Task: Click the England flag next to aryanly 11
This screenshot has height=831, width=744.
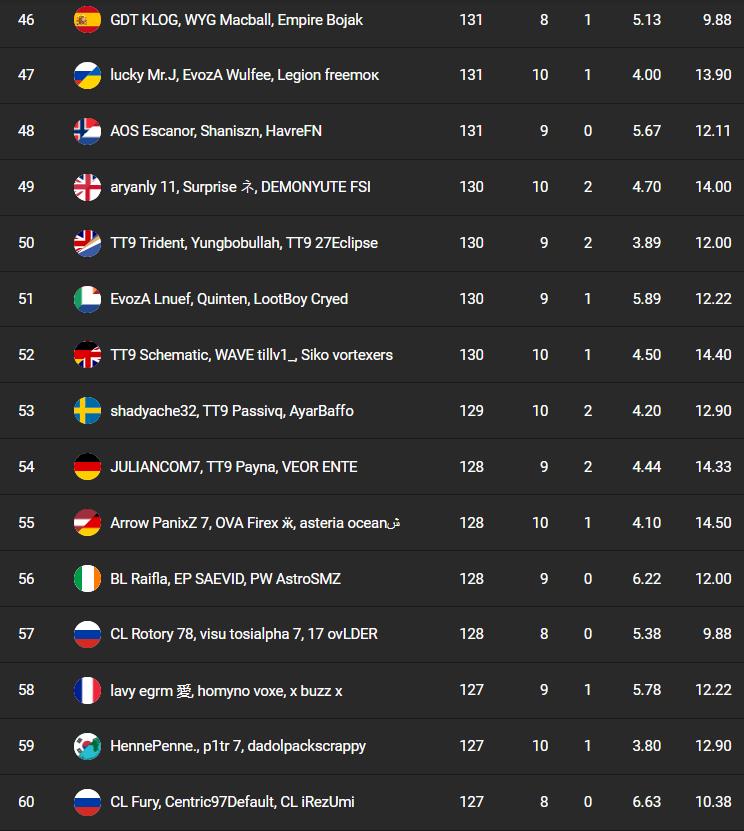Action: (88, 187)
